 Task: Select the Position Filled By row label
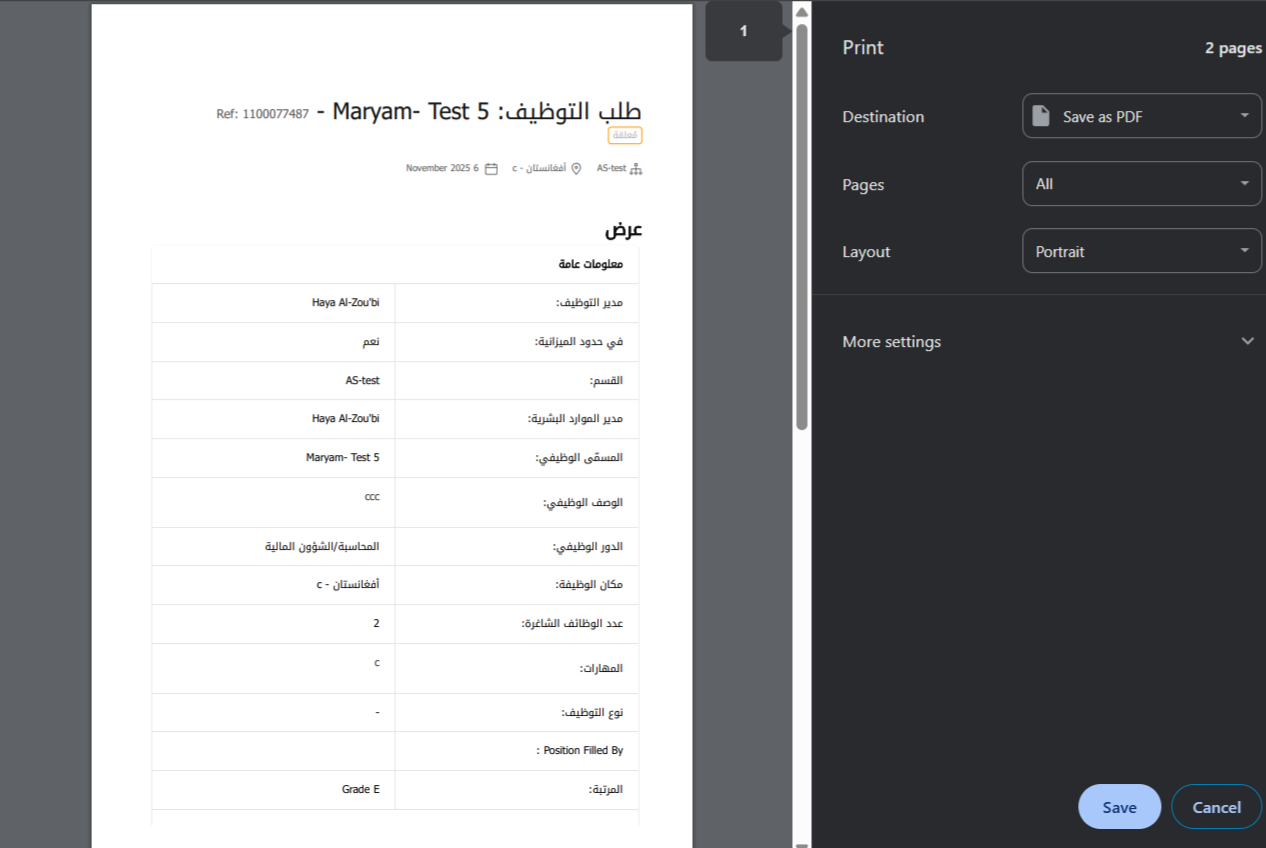coord(582,750)
